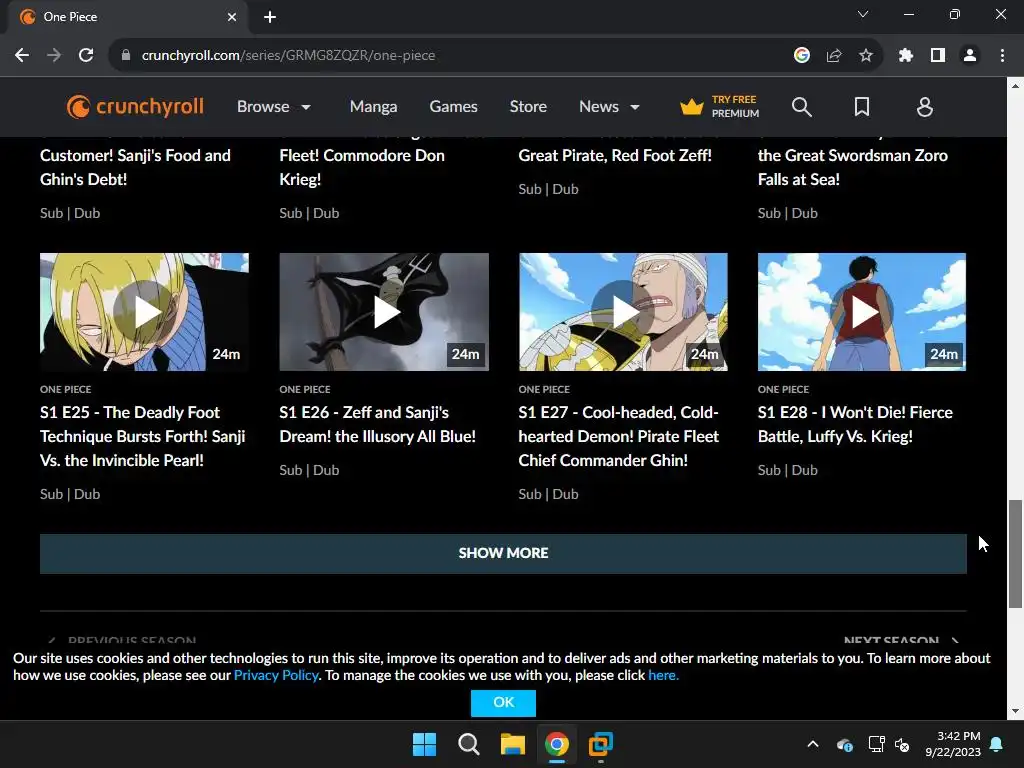Click Sub | Dub under S1 E28
The width and height of the screenshot is (1024, 768).
[788, 470]
